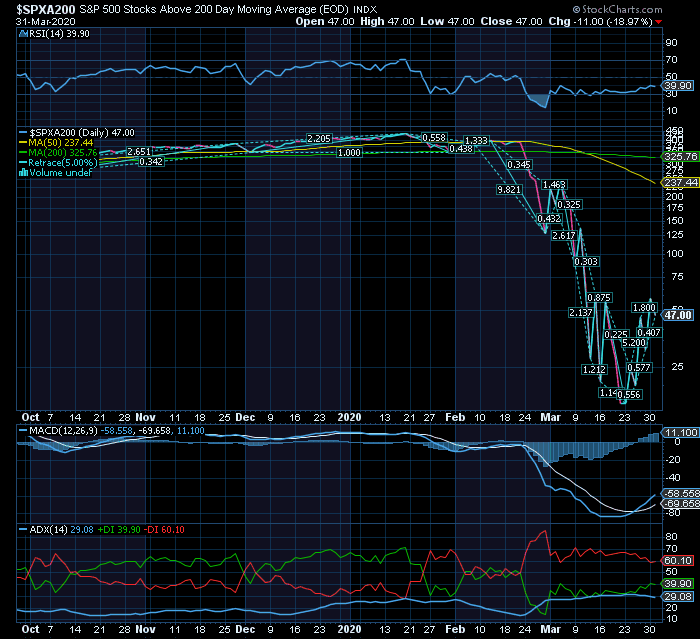This screenshot has width=700, height=639.
Task: Click the ADX(14) 29.08 legend label
Action: click(x=61, y=530)
